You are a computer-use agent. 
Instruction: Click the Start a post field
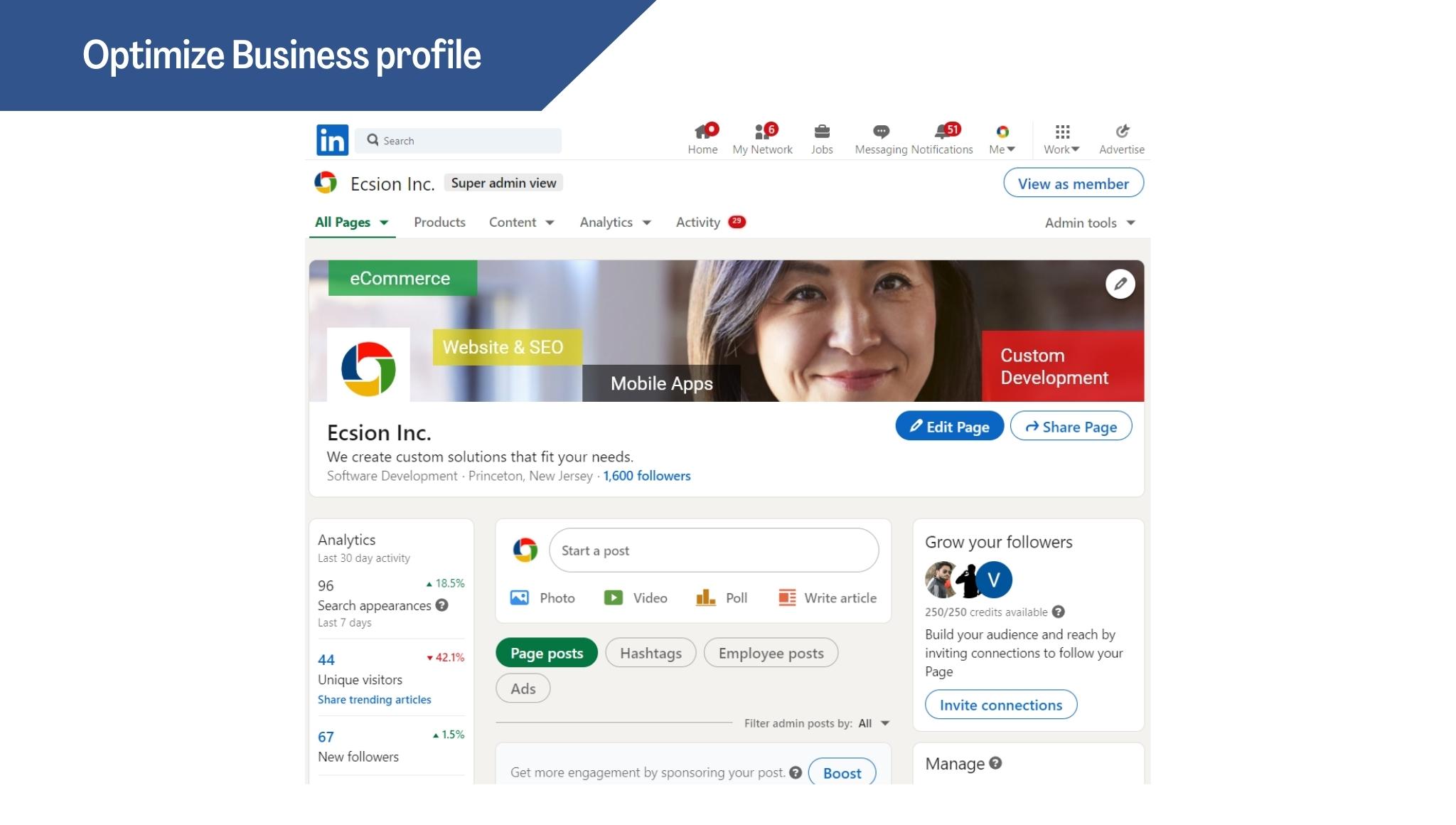click(714, 550)
